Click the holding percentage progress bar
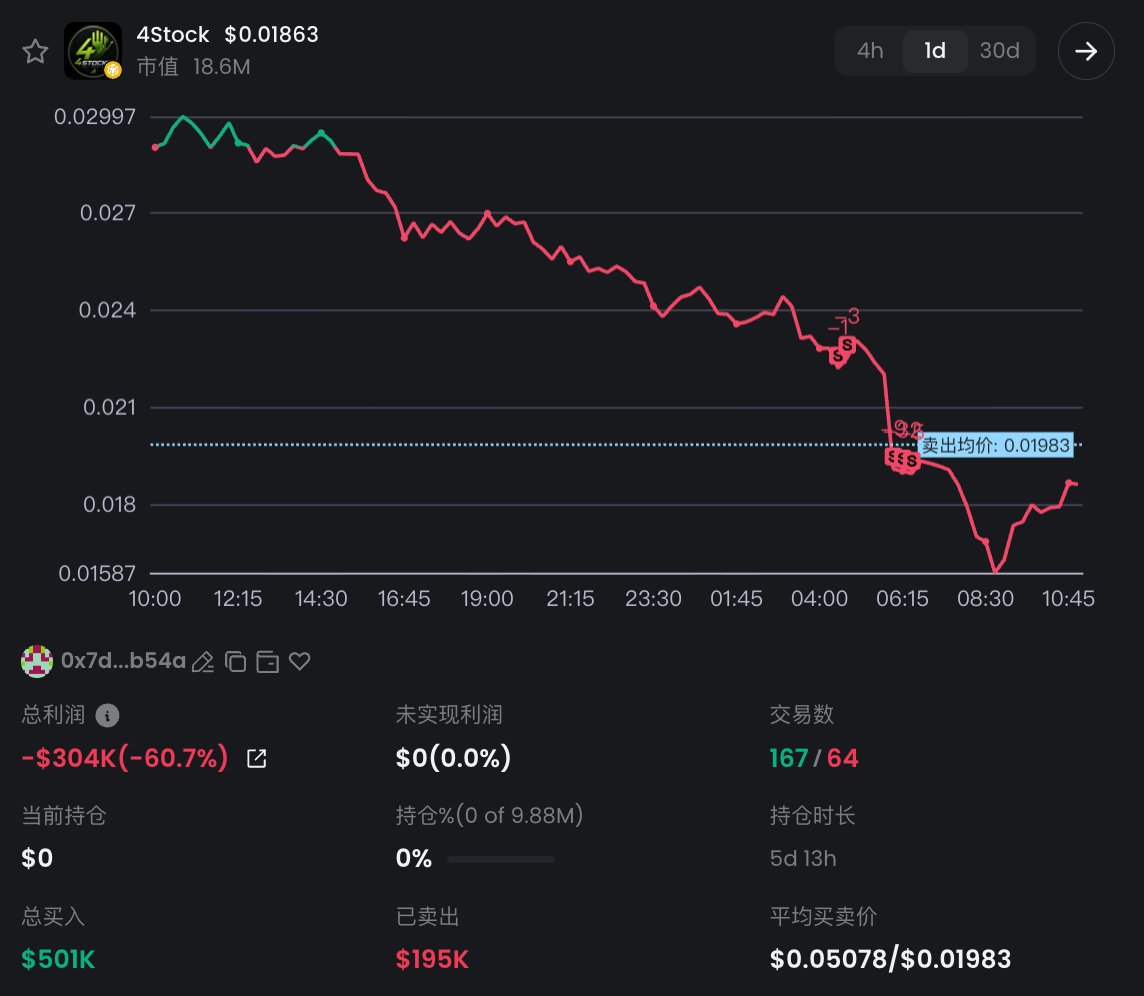Screen dimensions: 1144x996 tap(500, 859)
